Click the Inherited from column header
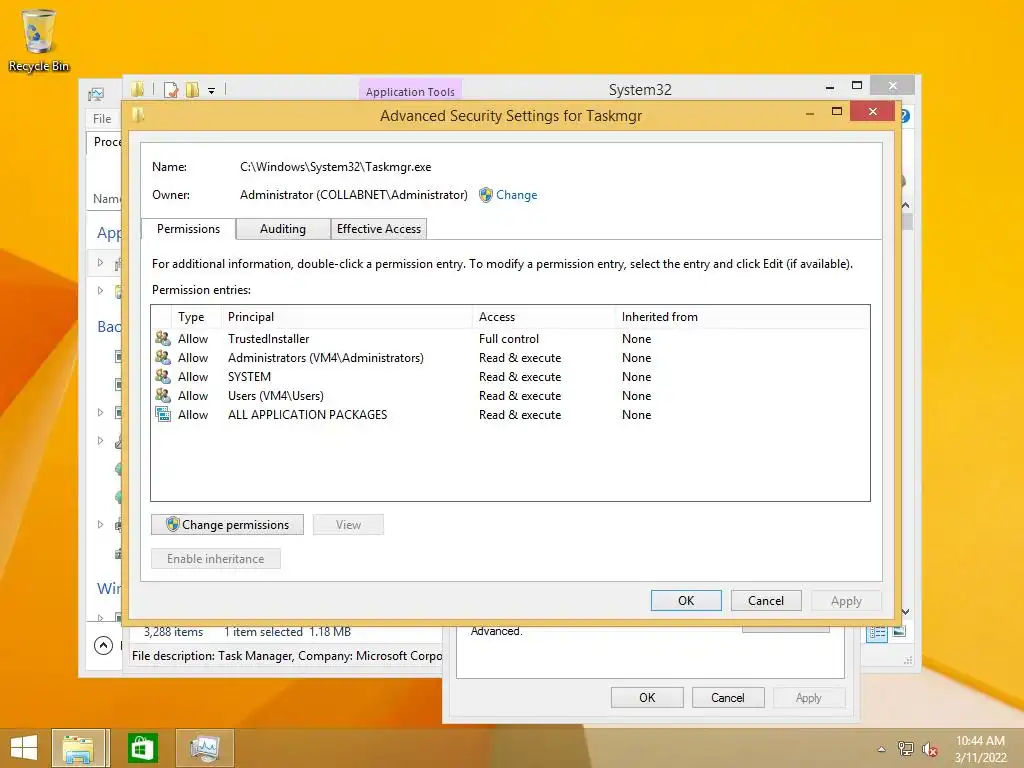 742,317
